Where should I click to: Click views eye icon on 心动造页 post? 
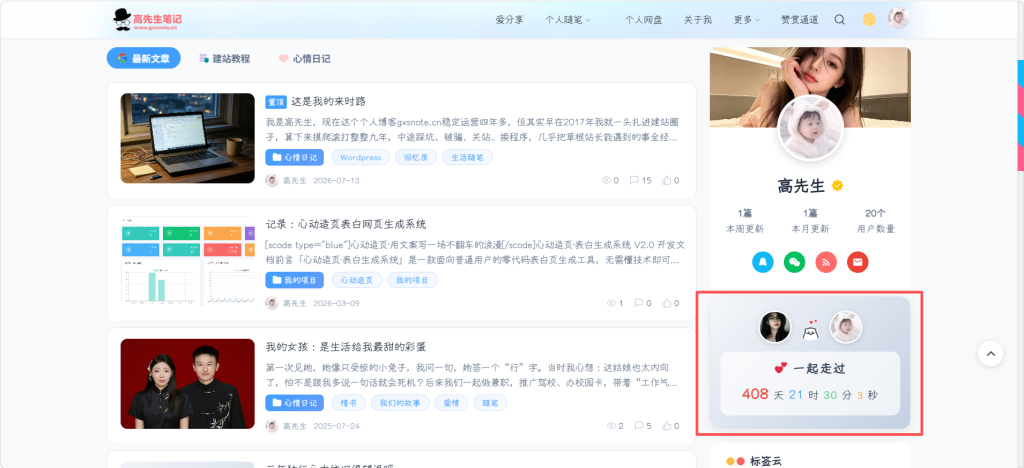pos(611,304)
